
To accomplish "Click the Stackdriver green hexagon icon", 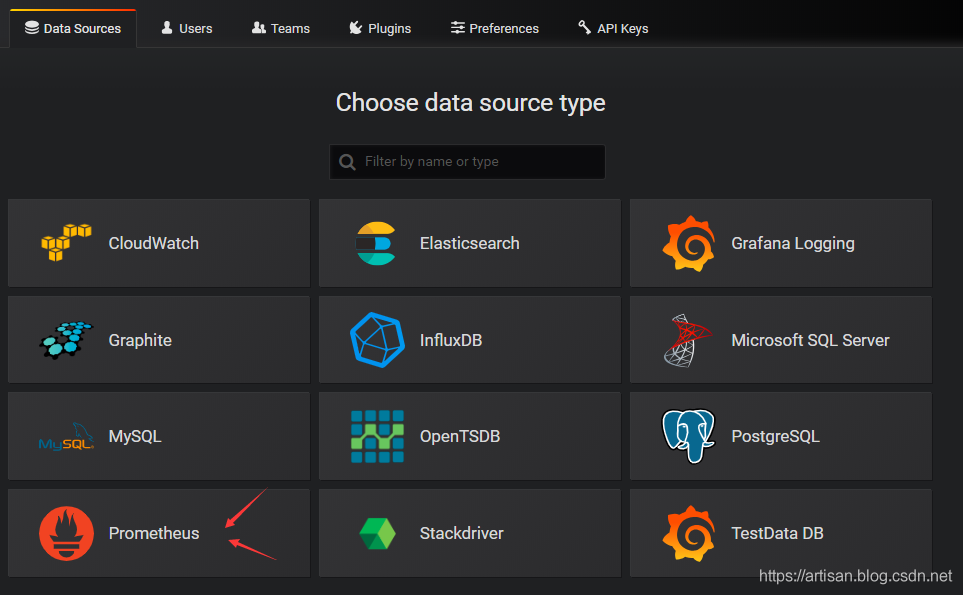I will [377, 534].
